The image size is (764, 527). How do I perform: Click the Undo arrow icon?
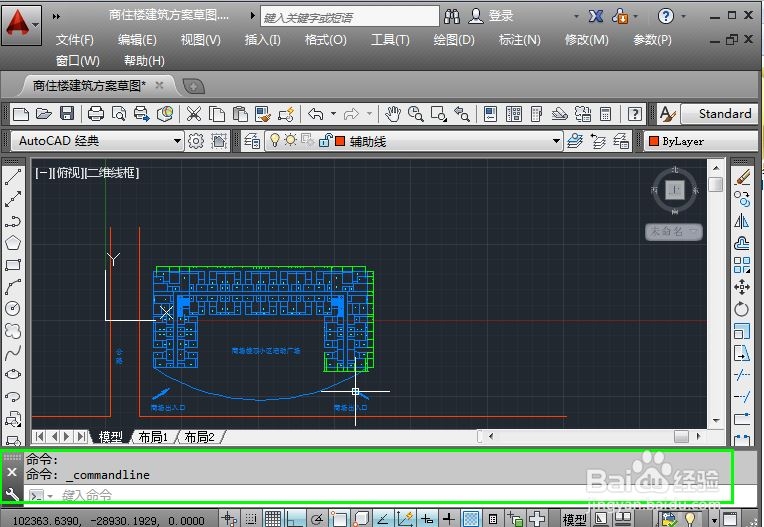coord(316,114)
